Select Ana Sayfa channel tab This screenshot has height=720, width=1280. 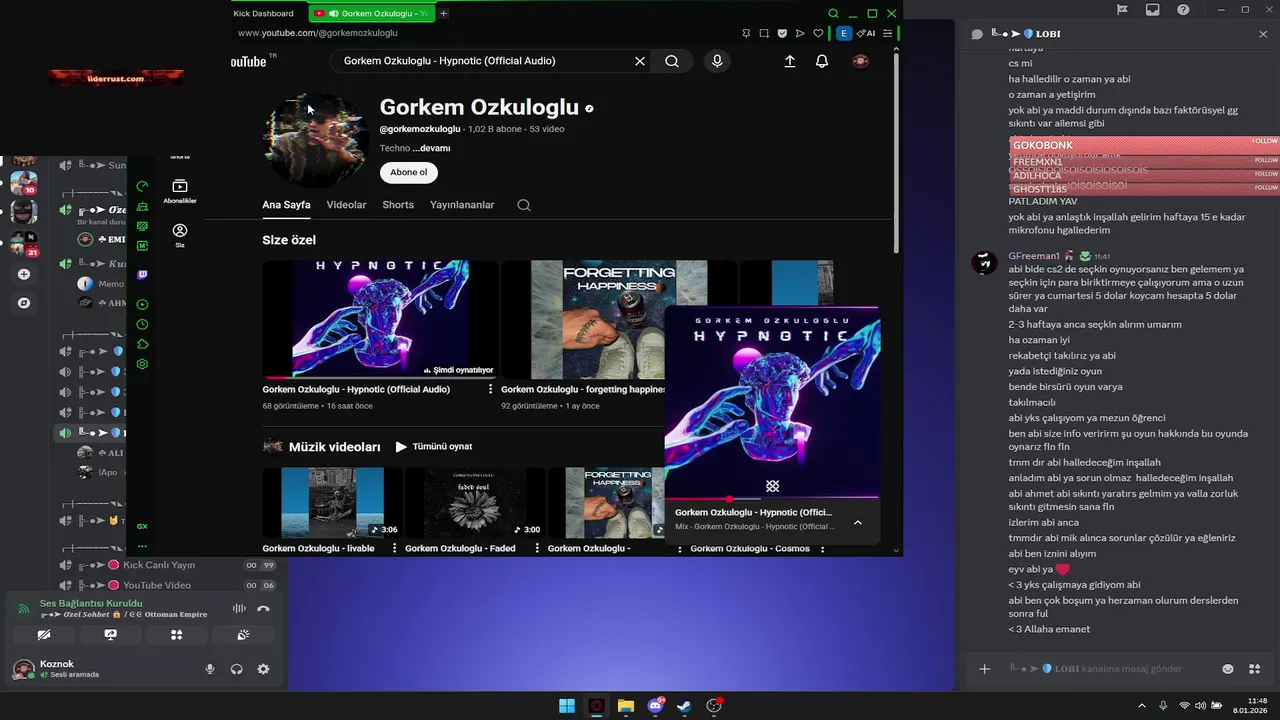click(x=286, y=205)
